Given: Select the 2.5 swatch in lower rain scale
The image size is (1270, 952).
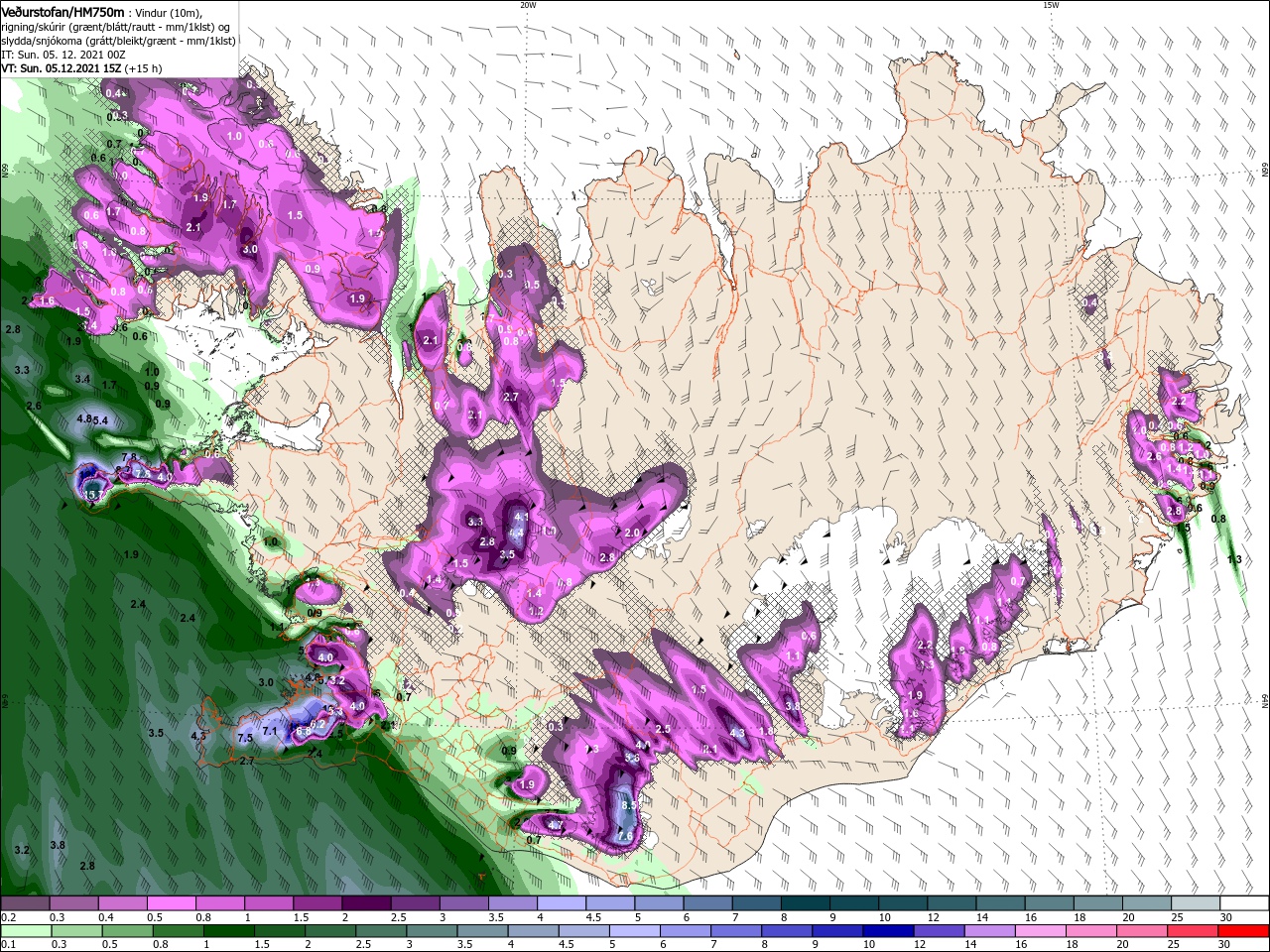Looking at the screenshot, I should pyautogui.click(x=381, y=931).
